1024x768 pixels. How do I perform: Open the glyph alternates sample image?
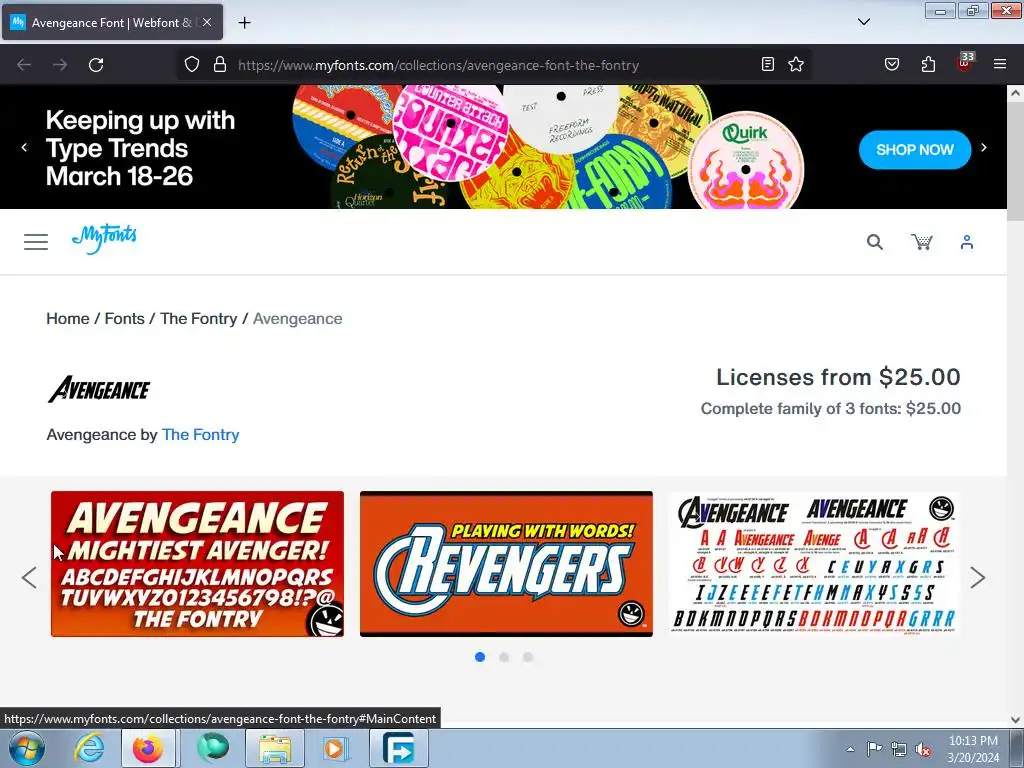[815, 564]
